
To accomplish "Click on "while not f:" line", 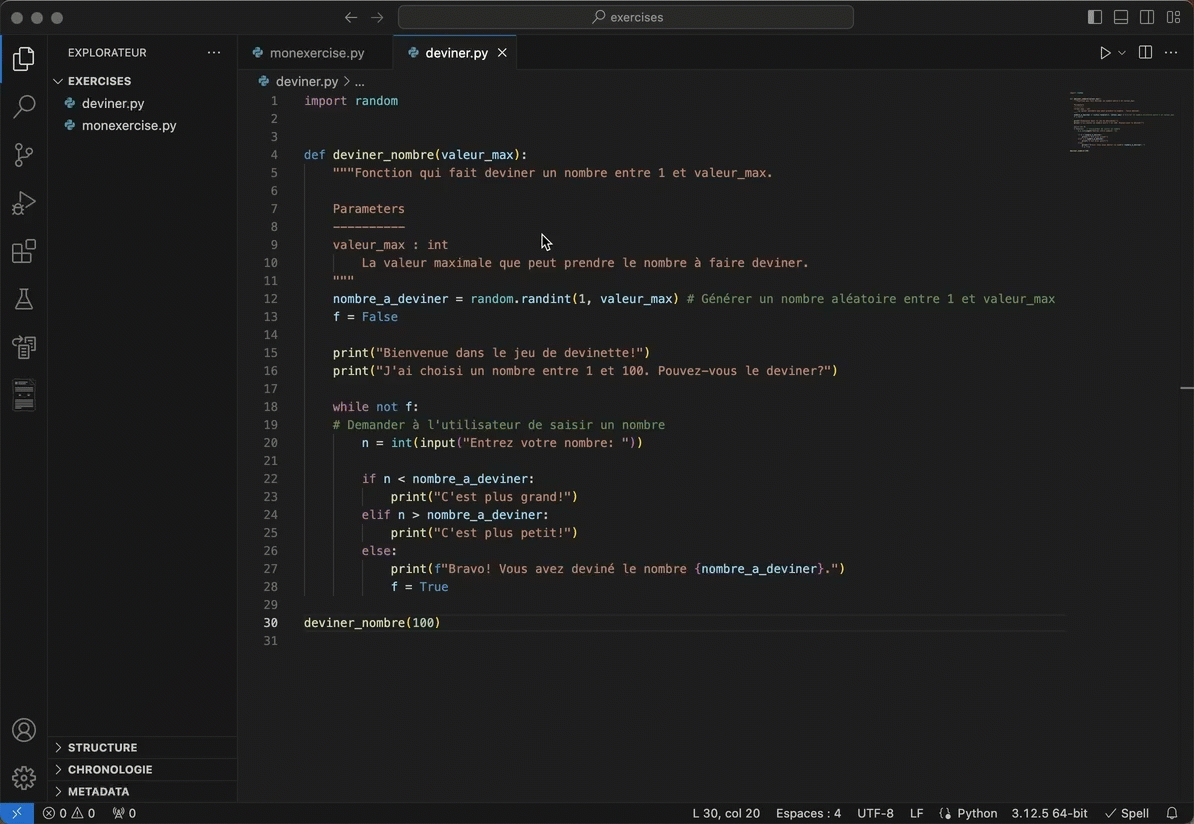I will pyautogui.click(x=375, y=407).
